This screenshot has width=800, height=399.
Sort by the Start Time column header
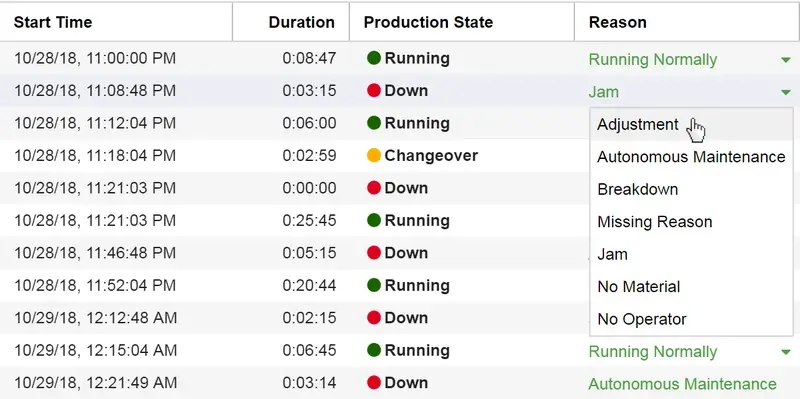click(53, 22)
